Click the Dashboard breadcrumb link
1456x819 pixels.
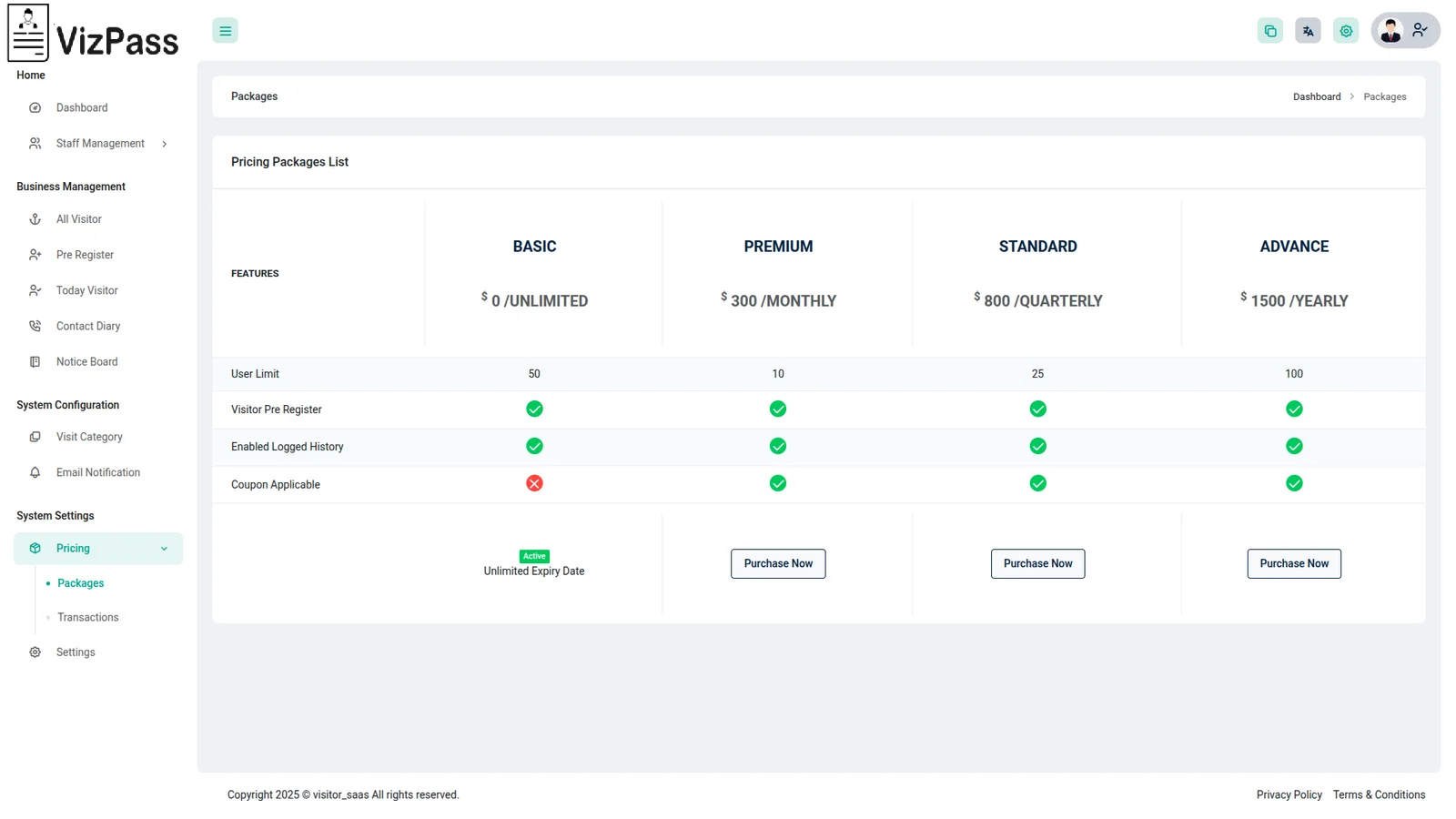coord(1316,96)
